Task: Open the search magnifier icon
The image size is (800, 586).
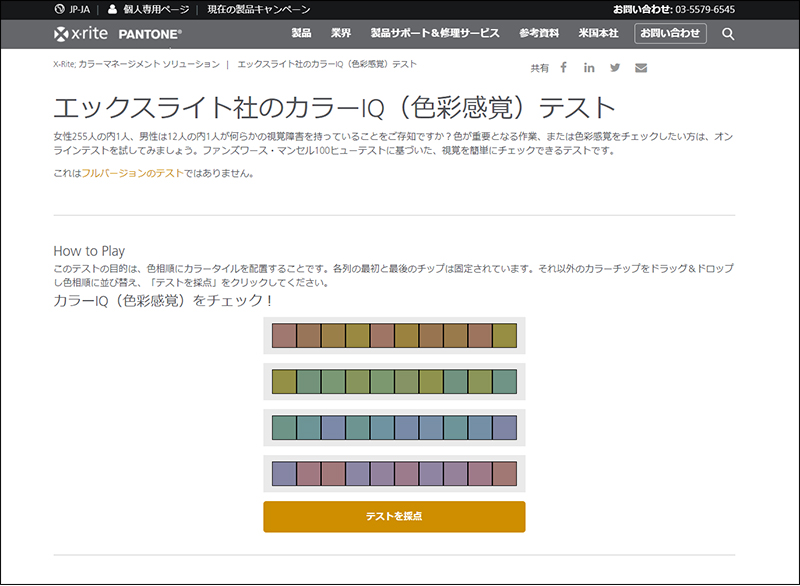Action: click(728, 34)
